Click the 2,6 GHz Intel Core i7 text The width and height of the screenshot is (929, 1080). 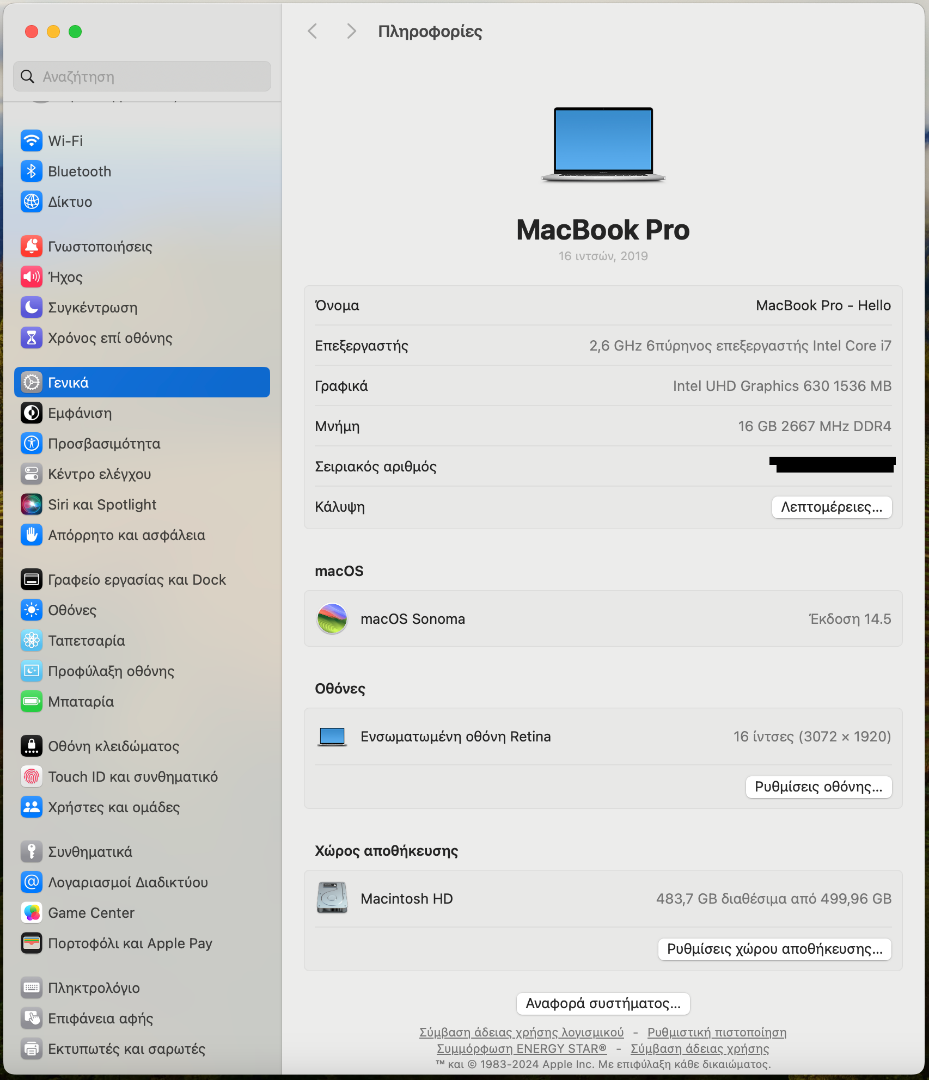tap(740, 346)
